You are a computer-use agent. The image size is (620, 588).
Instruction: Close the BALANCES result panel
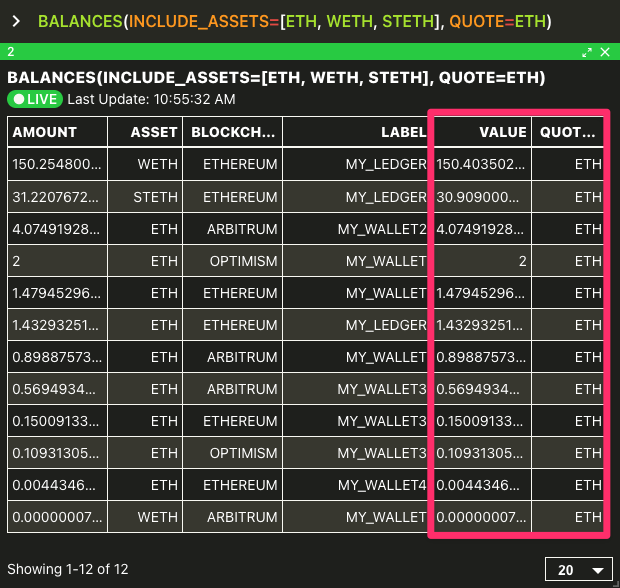(x=605, y=52)
